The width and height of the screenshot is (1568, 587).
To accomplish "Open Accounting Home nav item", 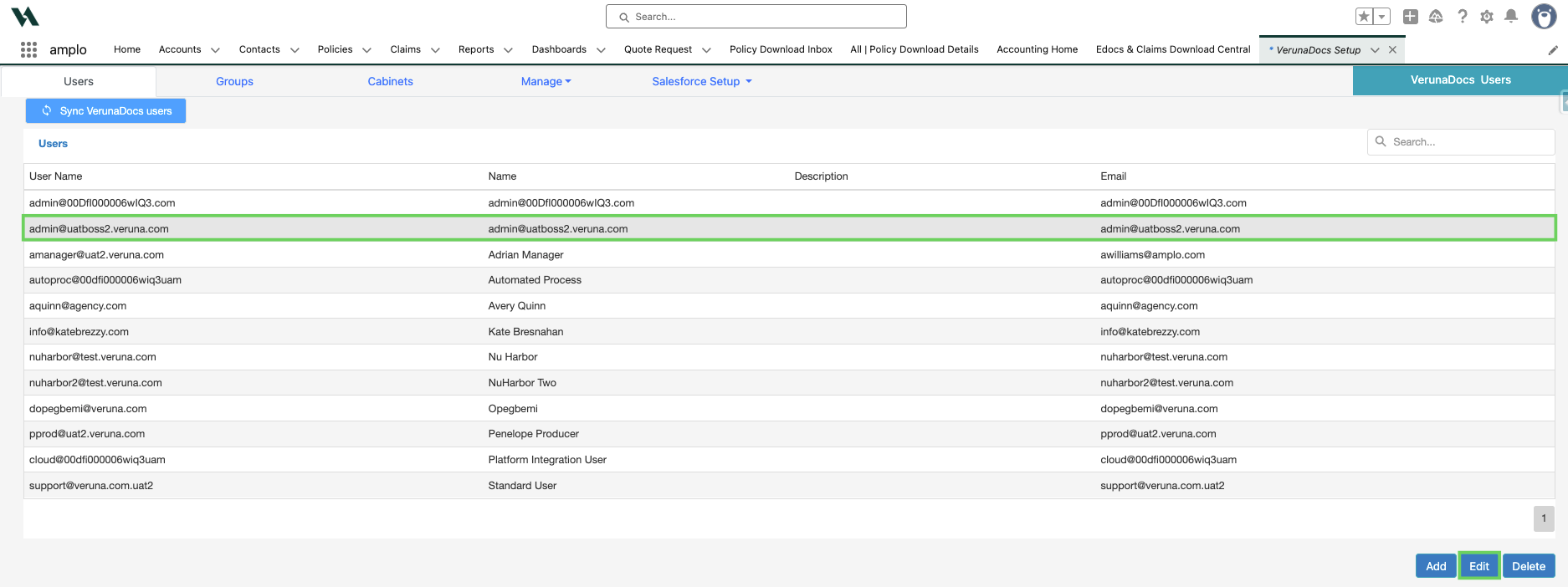I will pos(1038,49).
